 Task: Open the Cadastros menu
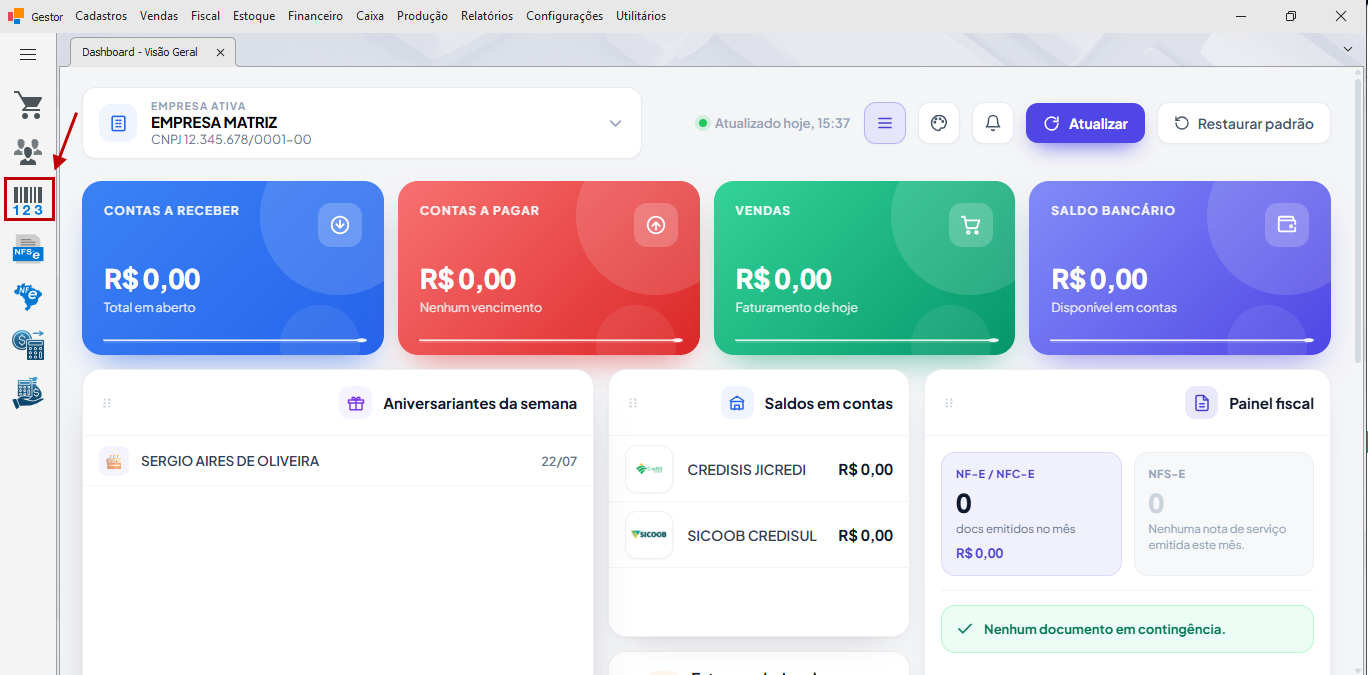(101, 16)
